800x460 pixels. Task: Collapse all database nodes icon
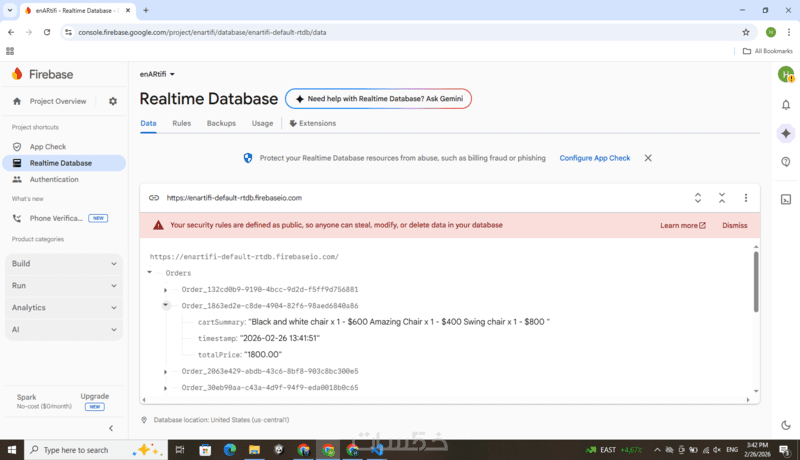click(x=721, y=198)
